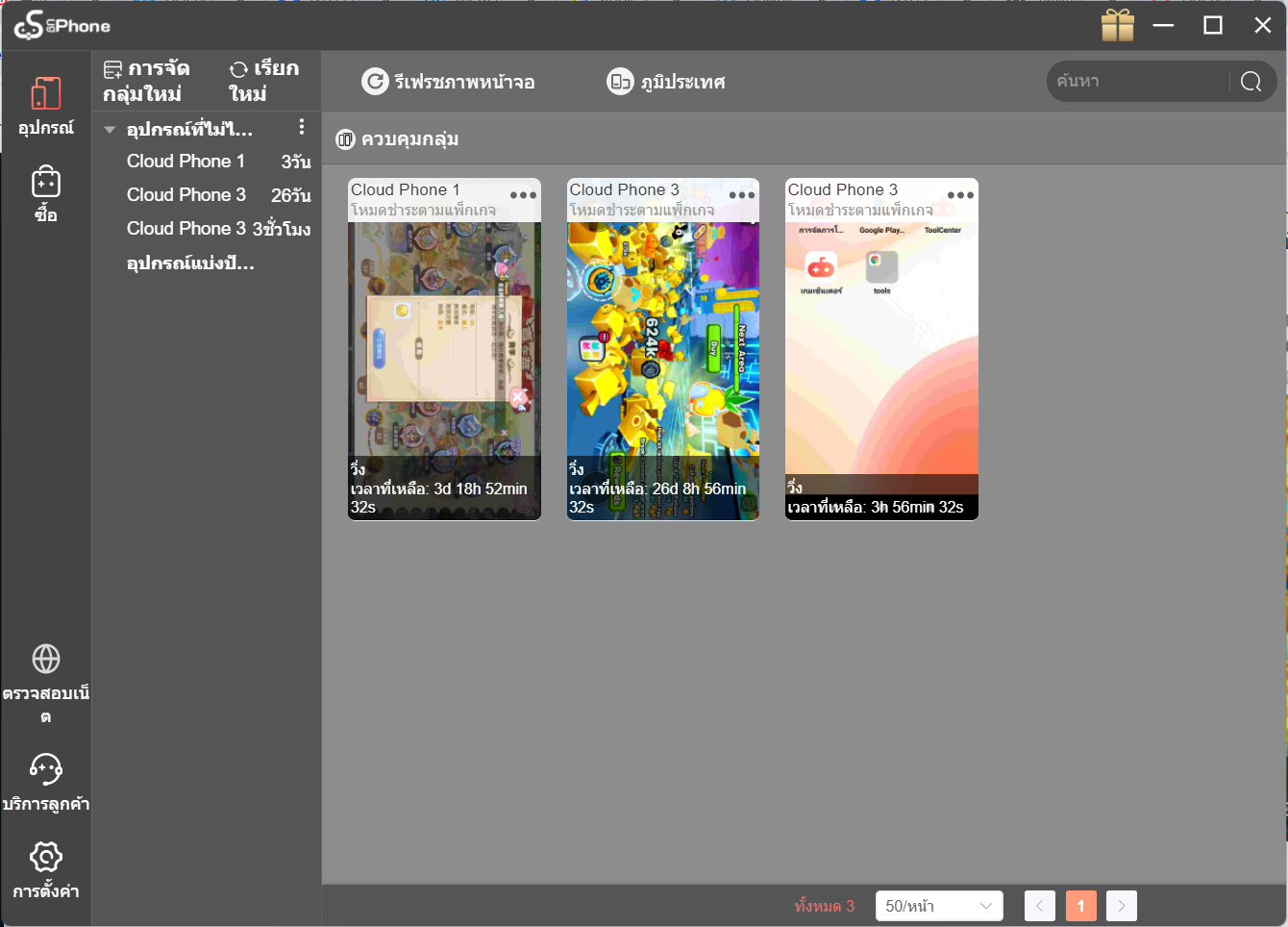Click the ทั้งหมด 3 total count text
Viewport: 1288px width, 927px height.
pyautogui.click(x=825, y=906)
